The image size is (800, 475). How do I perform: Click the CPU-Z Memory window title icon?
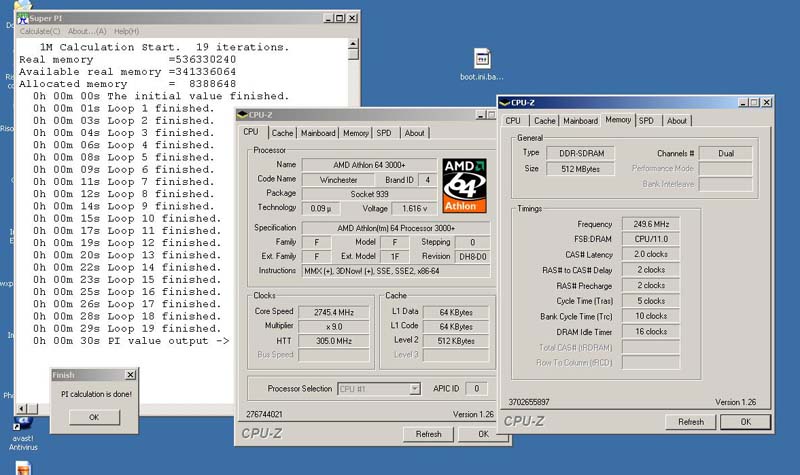(505, 103)
